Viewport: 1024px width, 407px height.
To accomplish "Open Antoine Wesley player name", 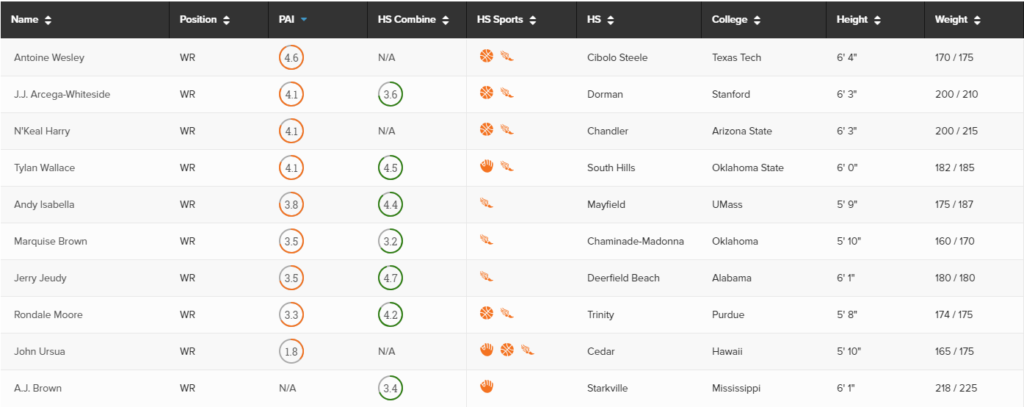I will point(49,57).
